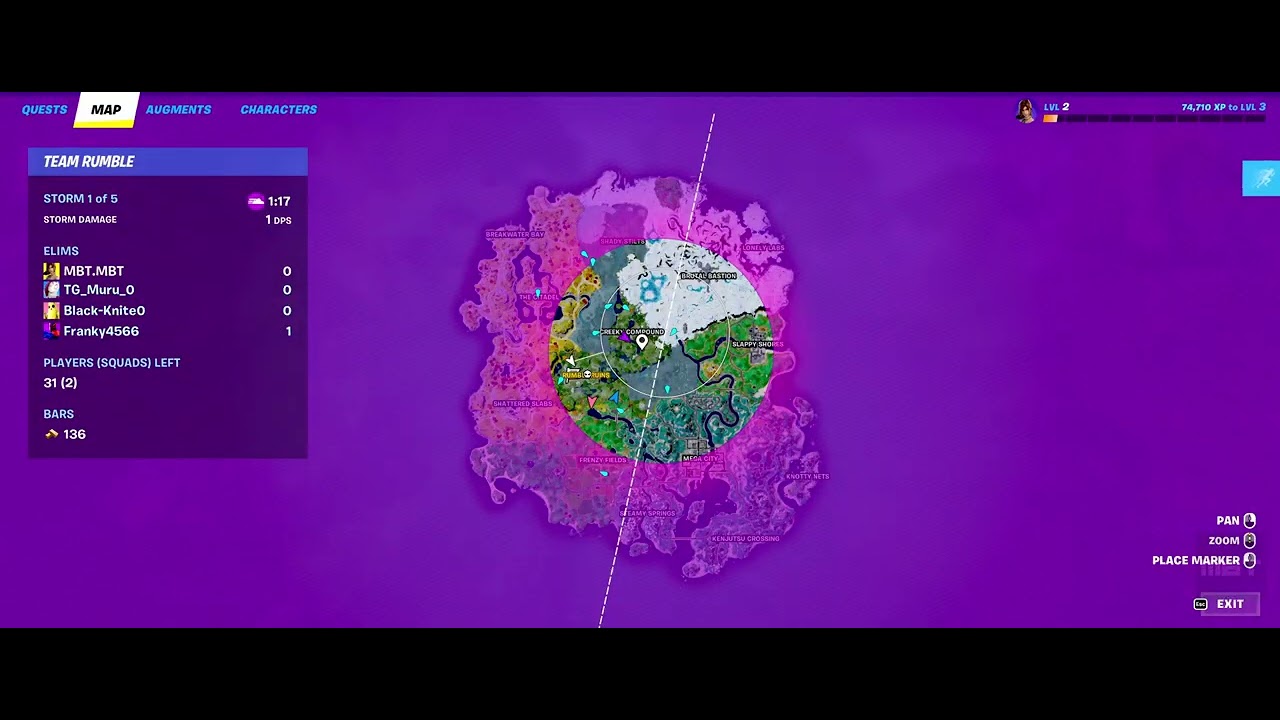Click the Knotty Nets map label
This screenshot has height=720, width=1280.
(x=808, y=477)
